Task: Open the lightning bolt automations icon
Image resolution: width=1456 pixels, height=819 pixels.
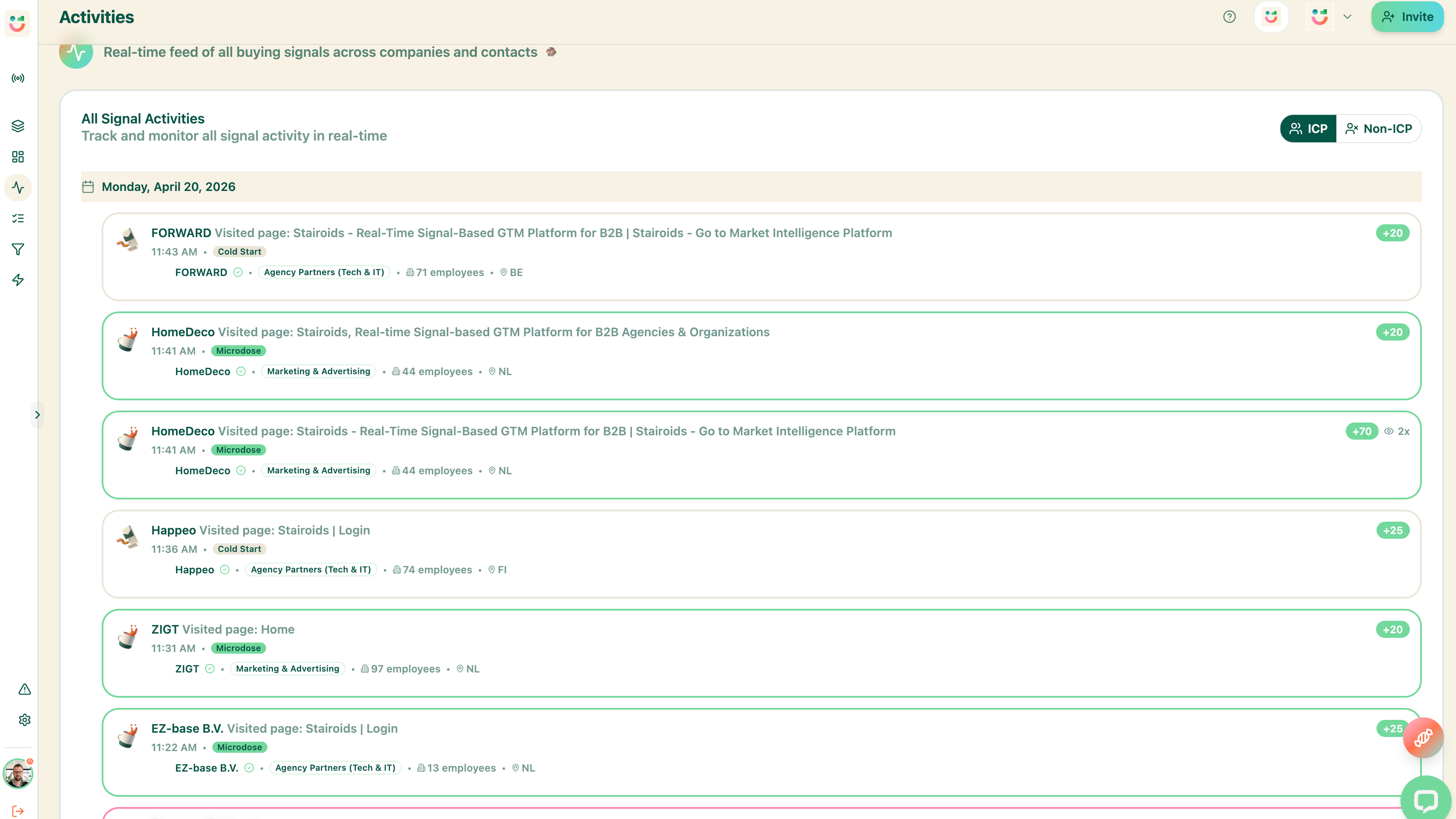Action: pyautogui.click(x=18, y=280)
